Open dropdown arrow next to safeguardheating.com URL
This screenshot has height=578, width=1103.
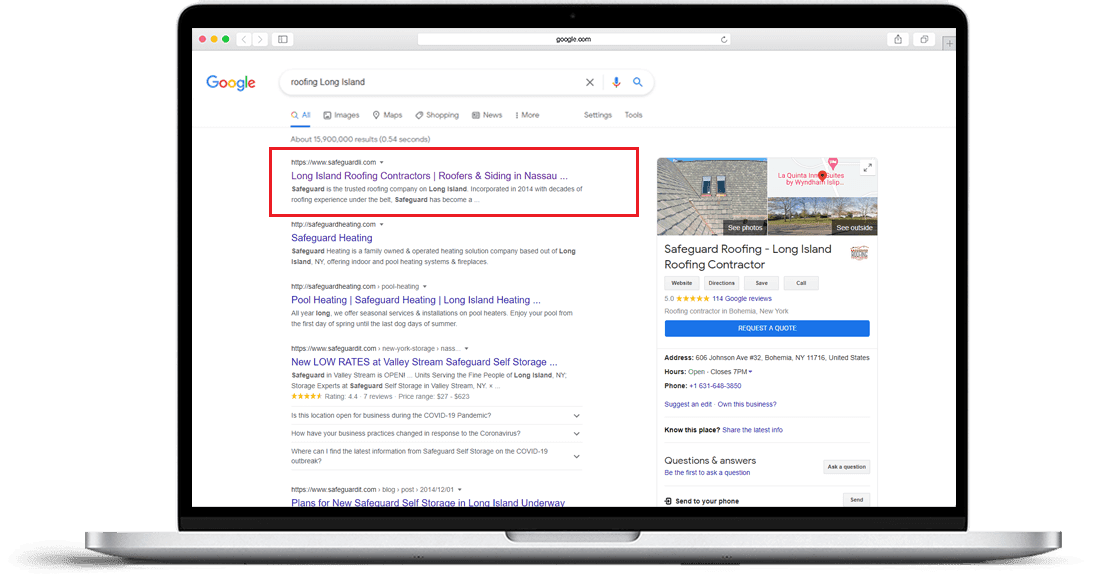382,224
